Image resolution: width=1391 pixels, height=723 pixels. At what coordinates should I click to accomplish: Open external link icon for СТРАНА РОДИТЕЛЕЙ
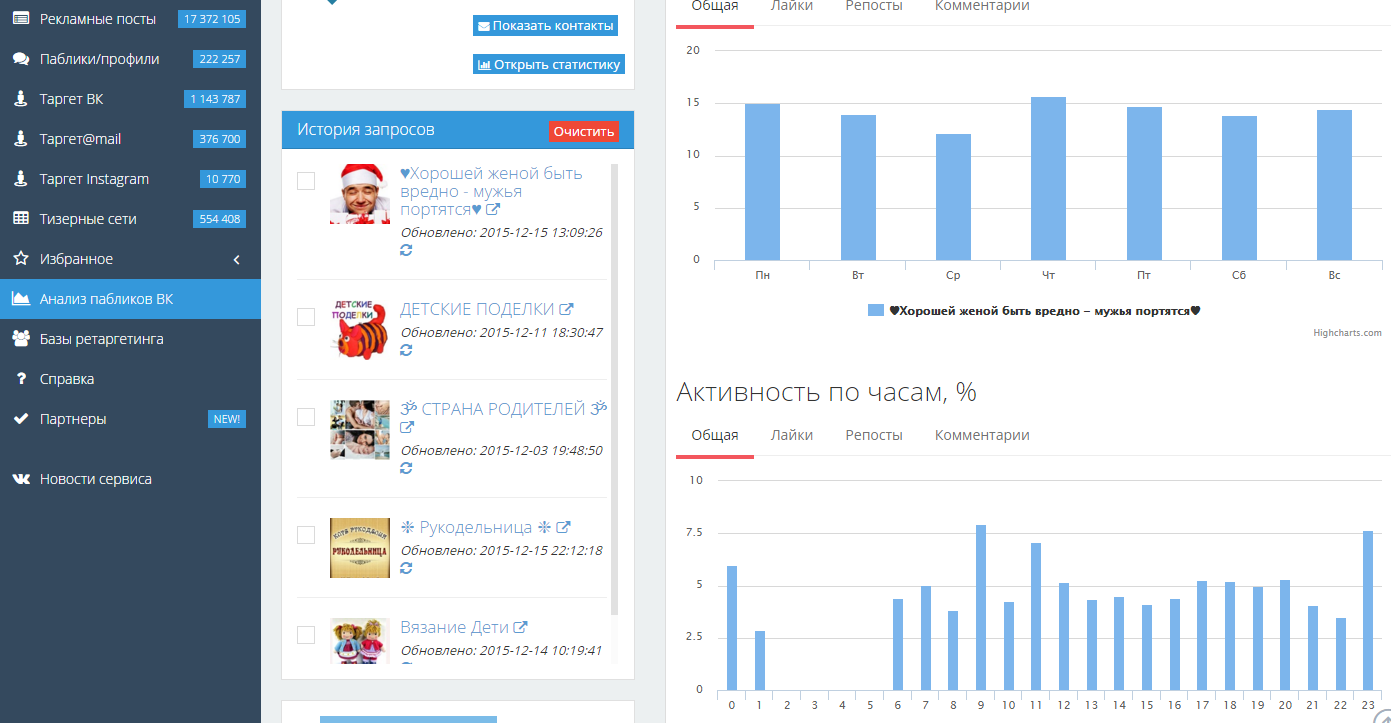click(407, 428)
